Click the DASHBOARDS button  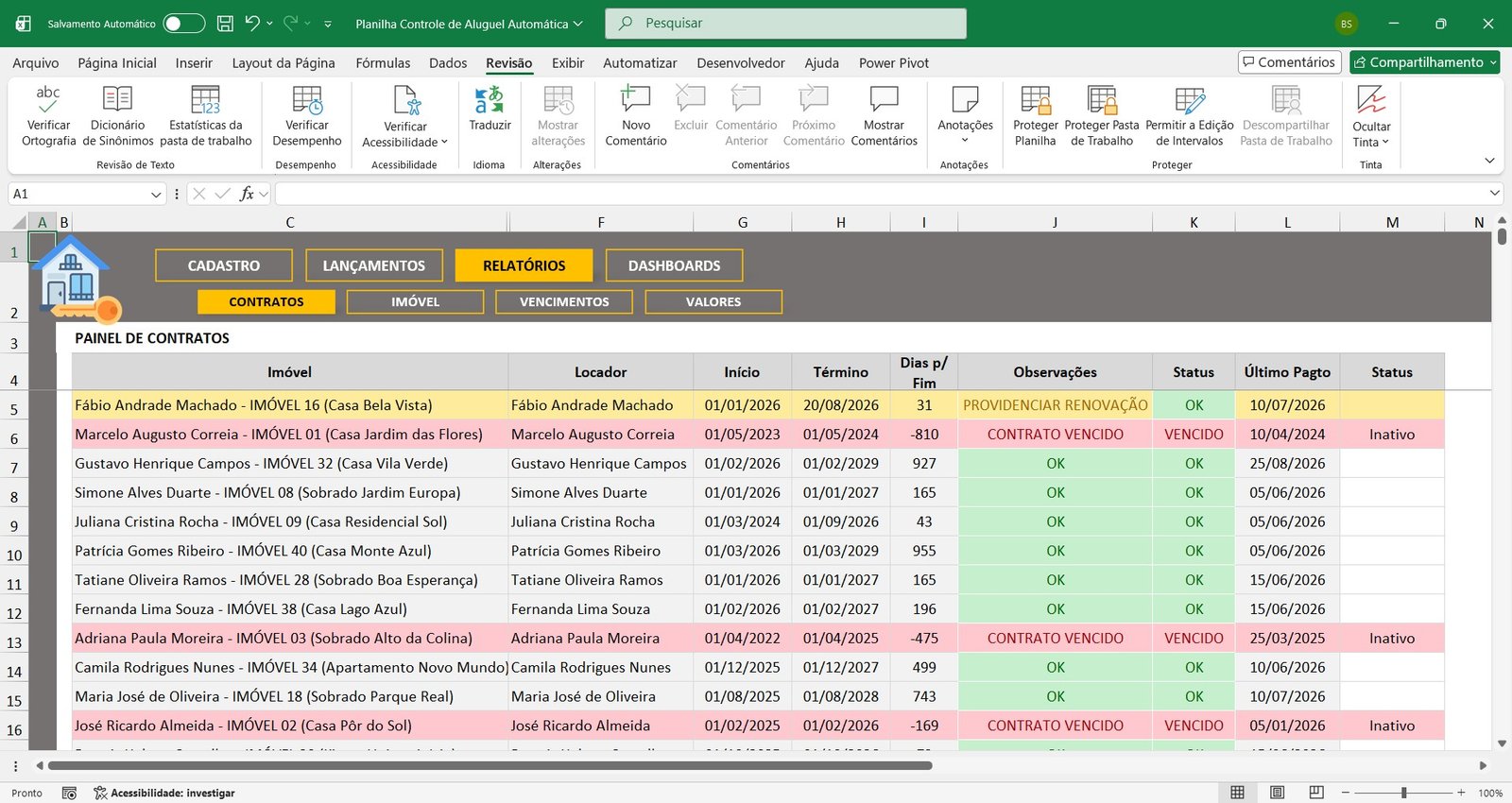tap(675, 265)
